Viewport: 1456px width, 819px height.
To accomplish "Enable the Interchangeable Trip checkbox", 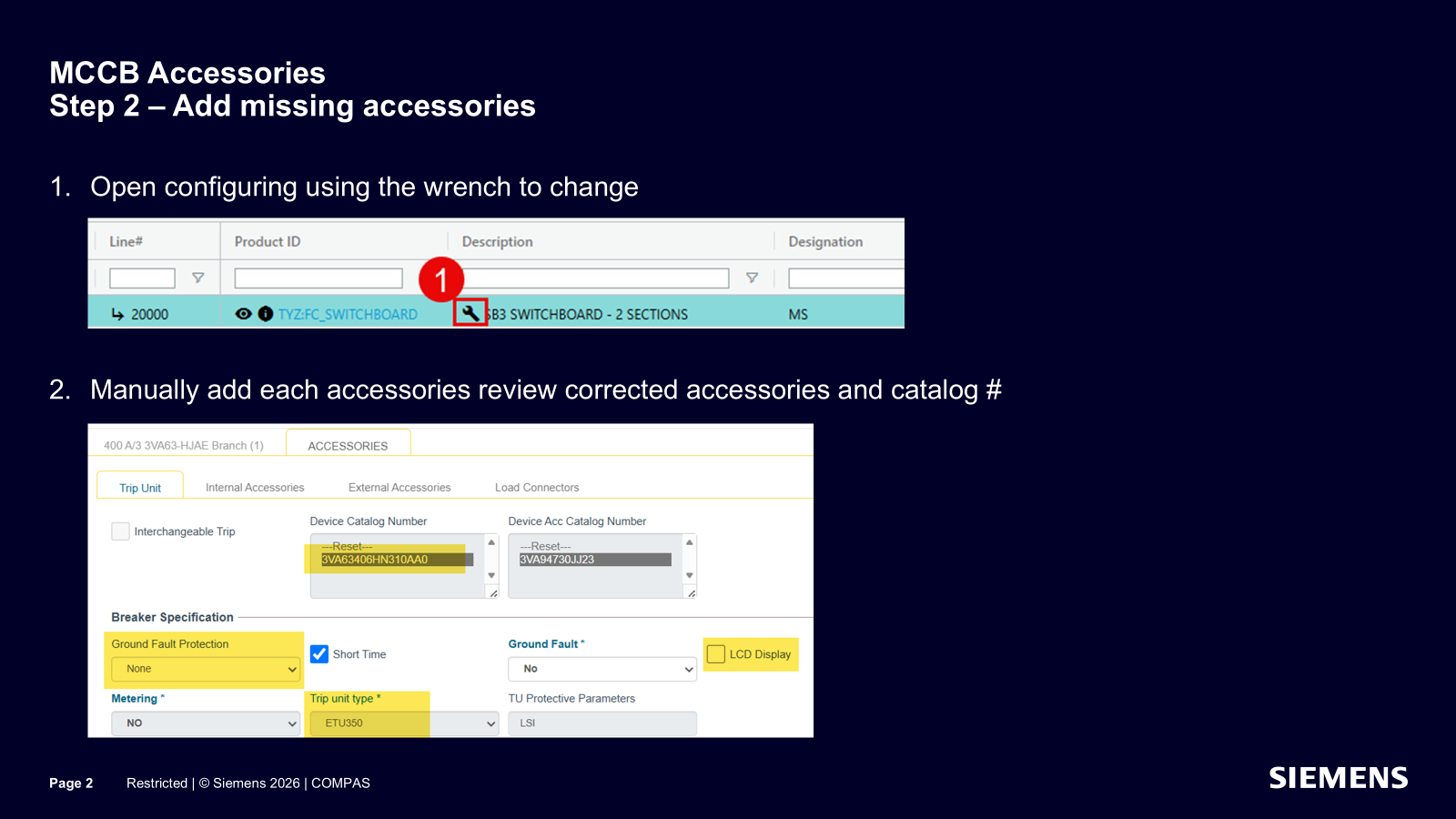I will coord(120,531).
